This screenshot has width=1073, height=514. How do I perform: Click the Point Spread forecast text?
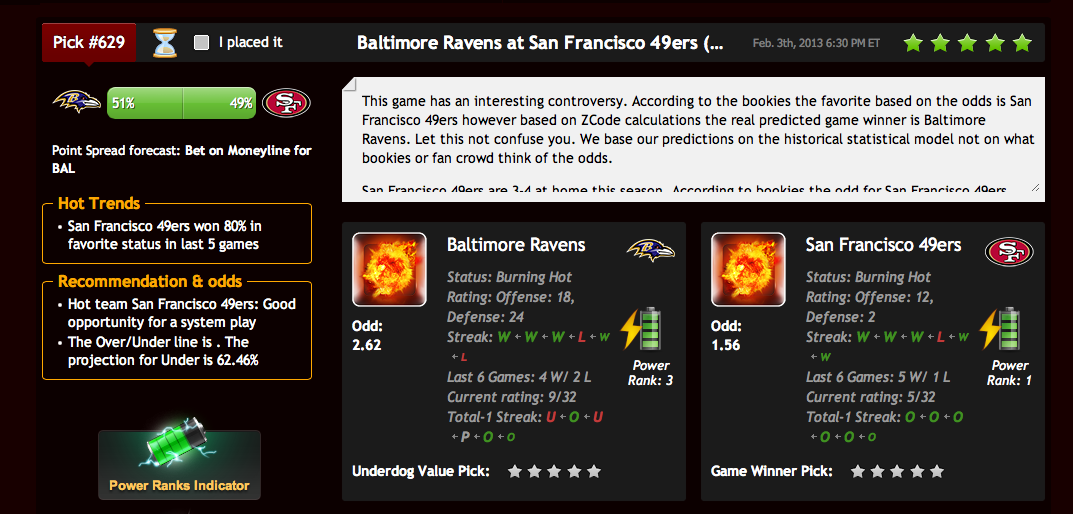click(181, 159)
